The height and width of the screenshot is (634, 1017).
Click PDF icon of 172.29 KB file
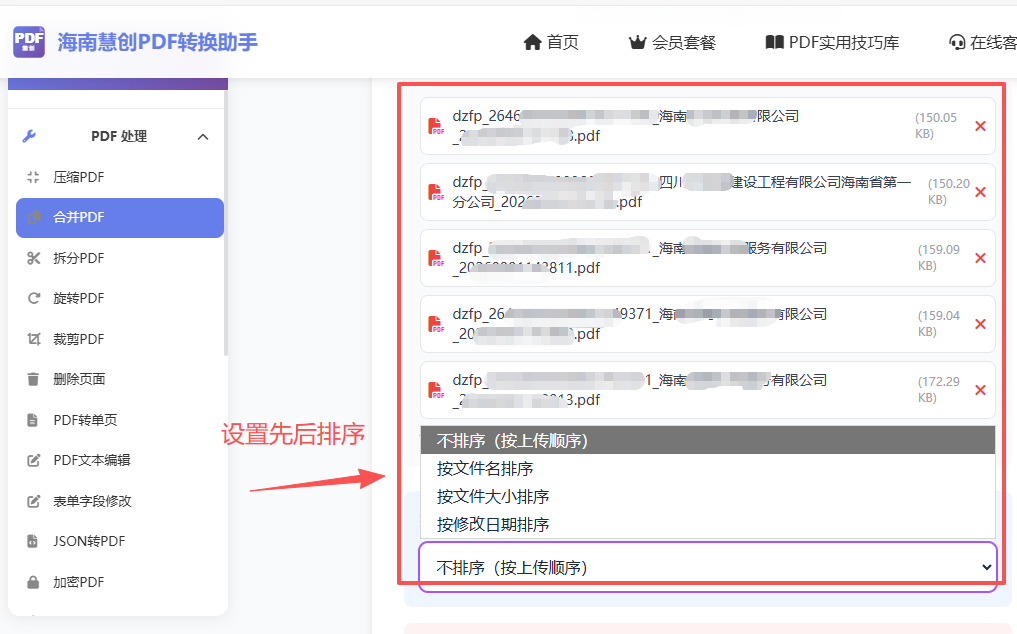(437, 390)
